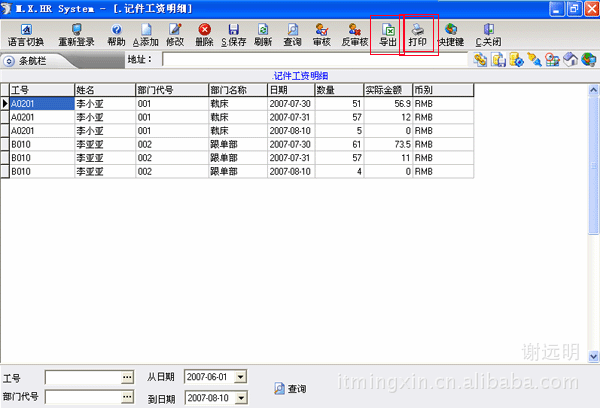600x408 pixels.
Task: Print the report using 打印 icon
Action: point(418,35)
